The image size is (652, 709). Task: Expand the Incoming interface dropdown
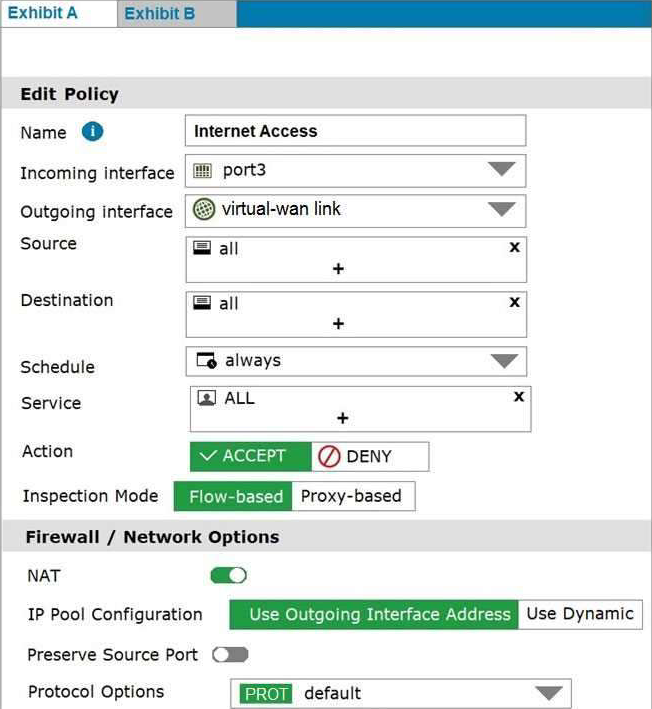pos(501,169)
